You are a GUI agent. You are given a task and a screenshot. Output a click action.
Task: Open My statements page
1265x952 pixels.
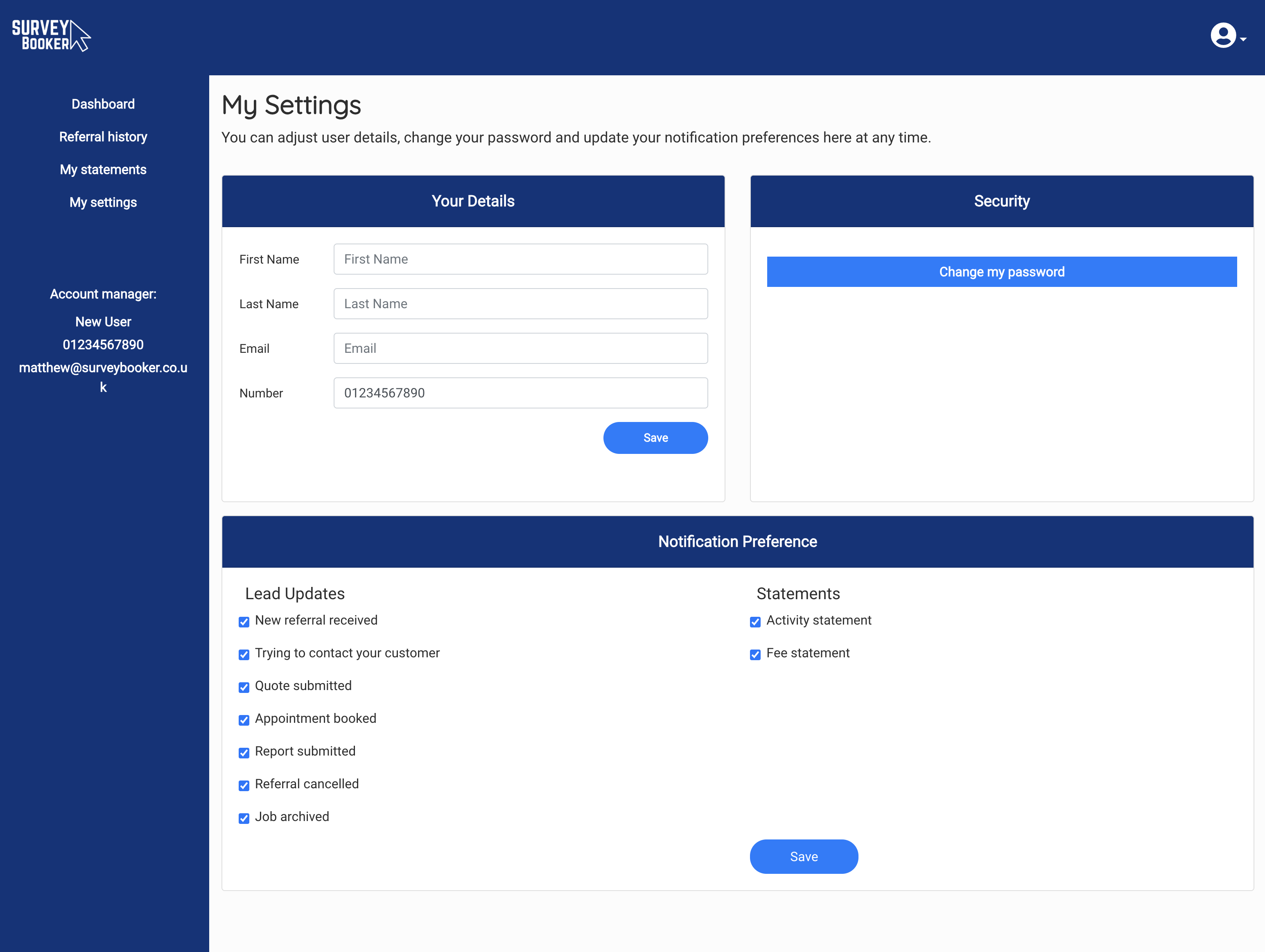pyautogui.click(x=103, y=169)
